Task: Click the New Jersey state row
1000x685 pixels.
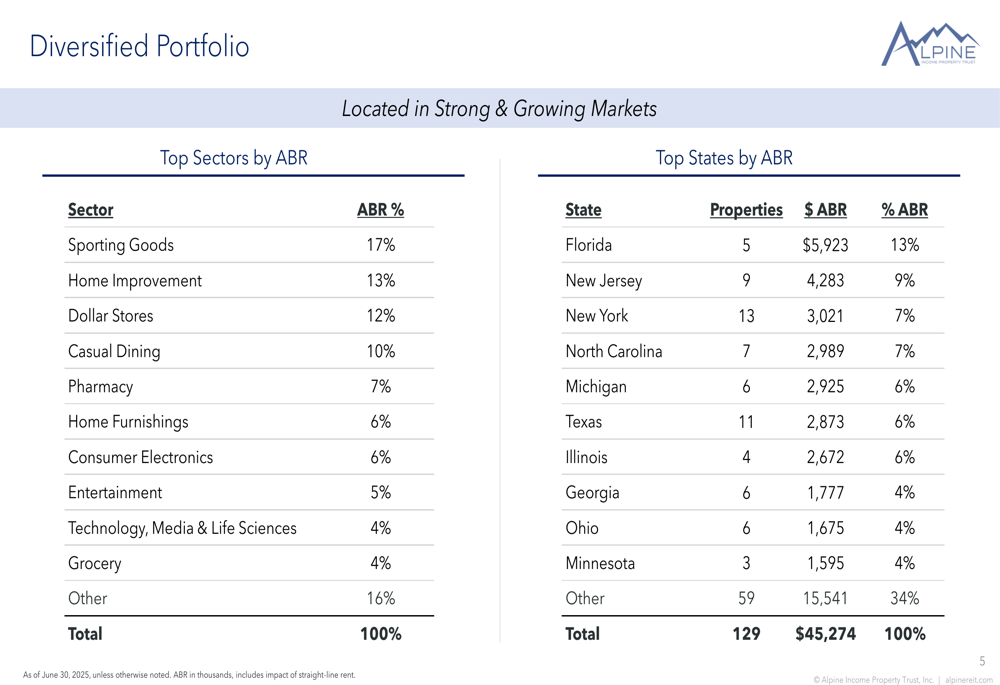Action: (753, 281)
